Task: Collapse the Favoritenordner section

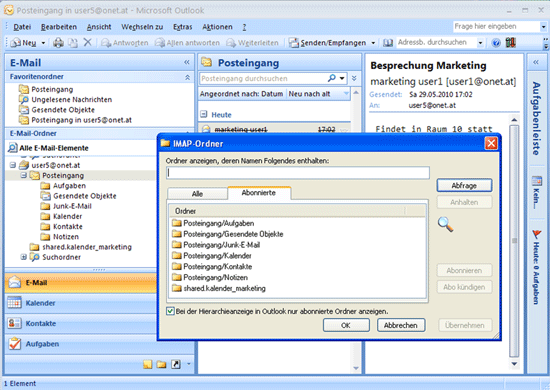Action: [187, 77]
